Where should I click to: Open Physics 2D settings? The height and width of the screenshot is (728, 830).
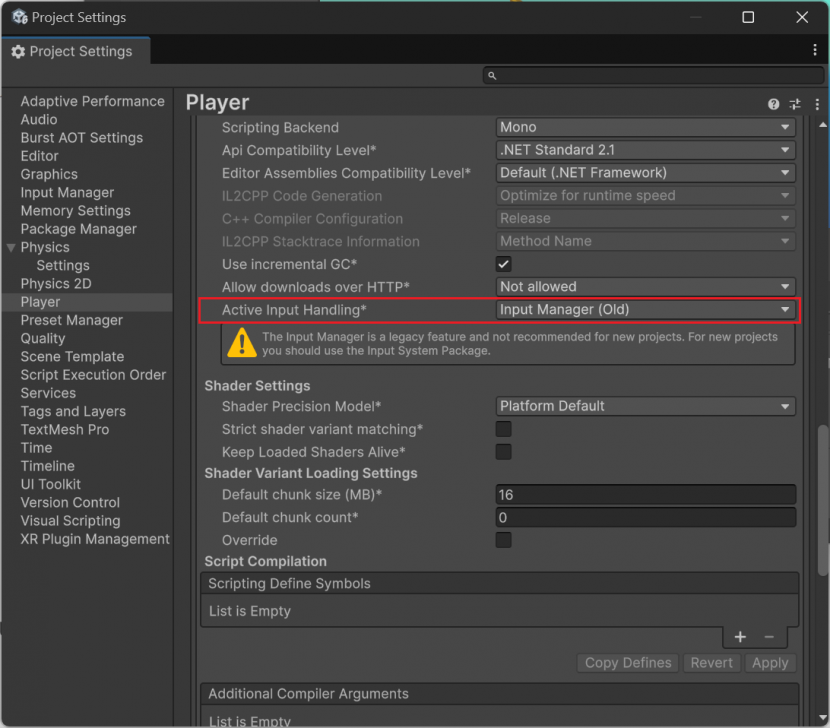pyautogui.click(x=56, y=284)
